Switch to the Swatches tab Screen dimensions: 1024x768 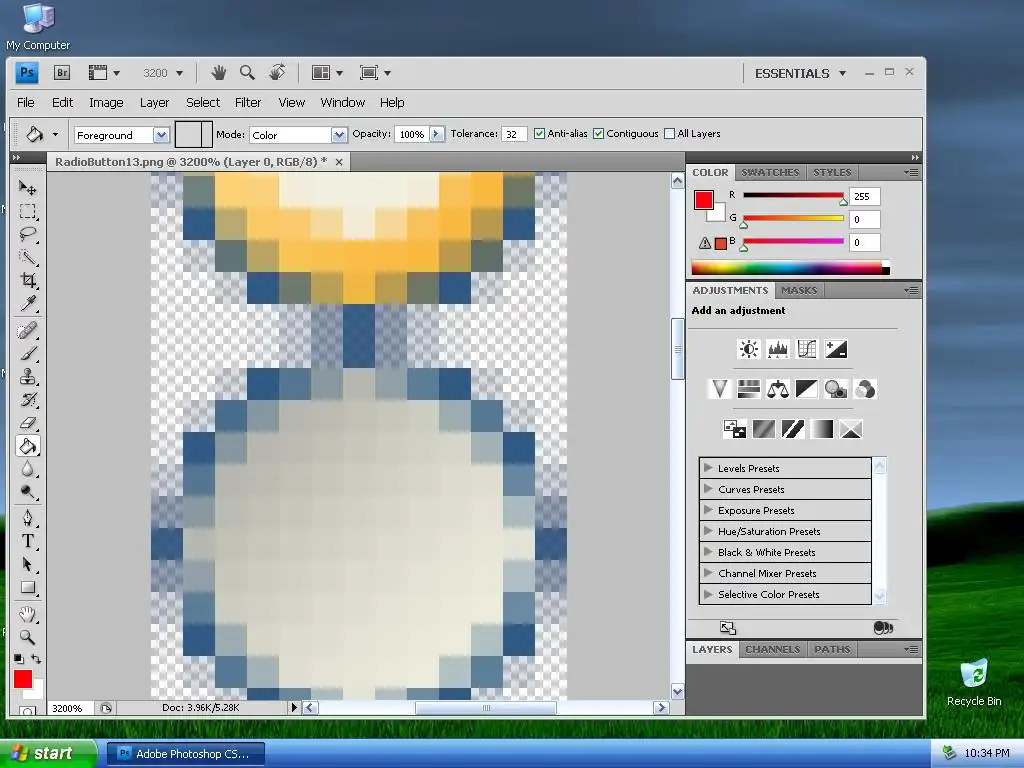click(770, 172)
